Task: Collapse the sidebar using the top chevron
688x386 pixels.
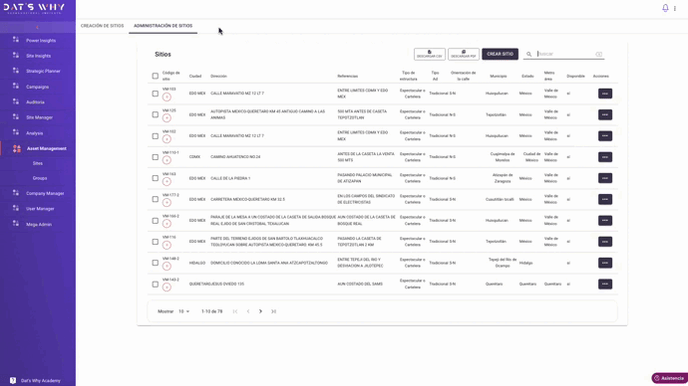Action: (x=37, y=28)
